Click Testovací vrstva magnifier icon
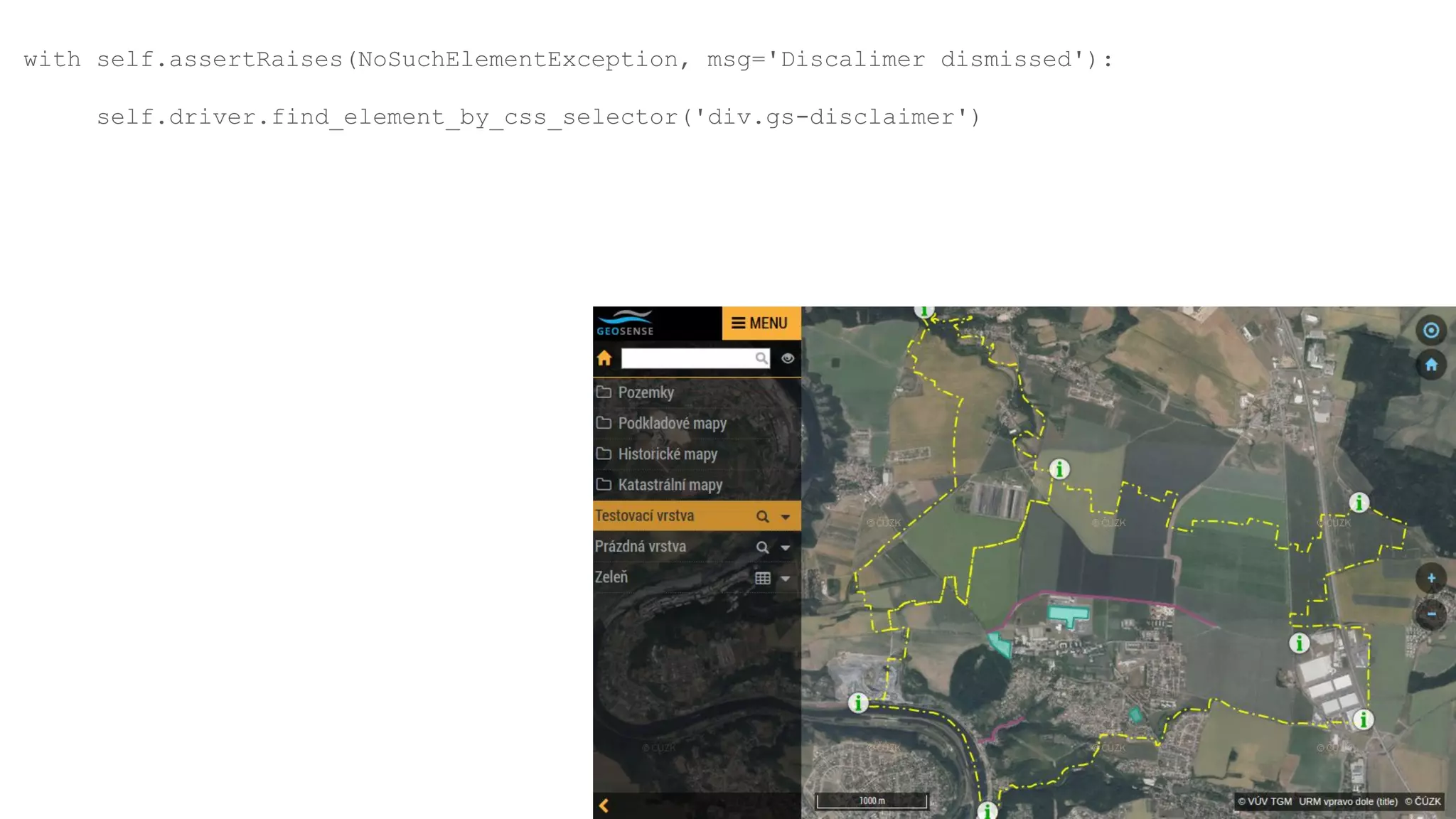This screenshot has width=1456, height=819. point(762,517)
